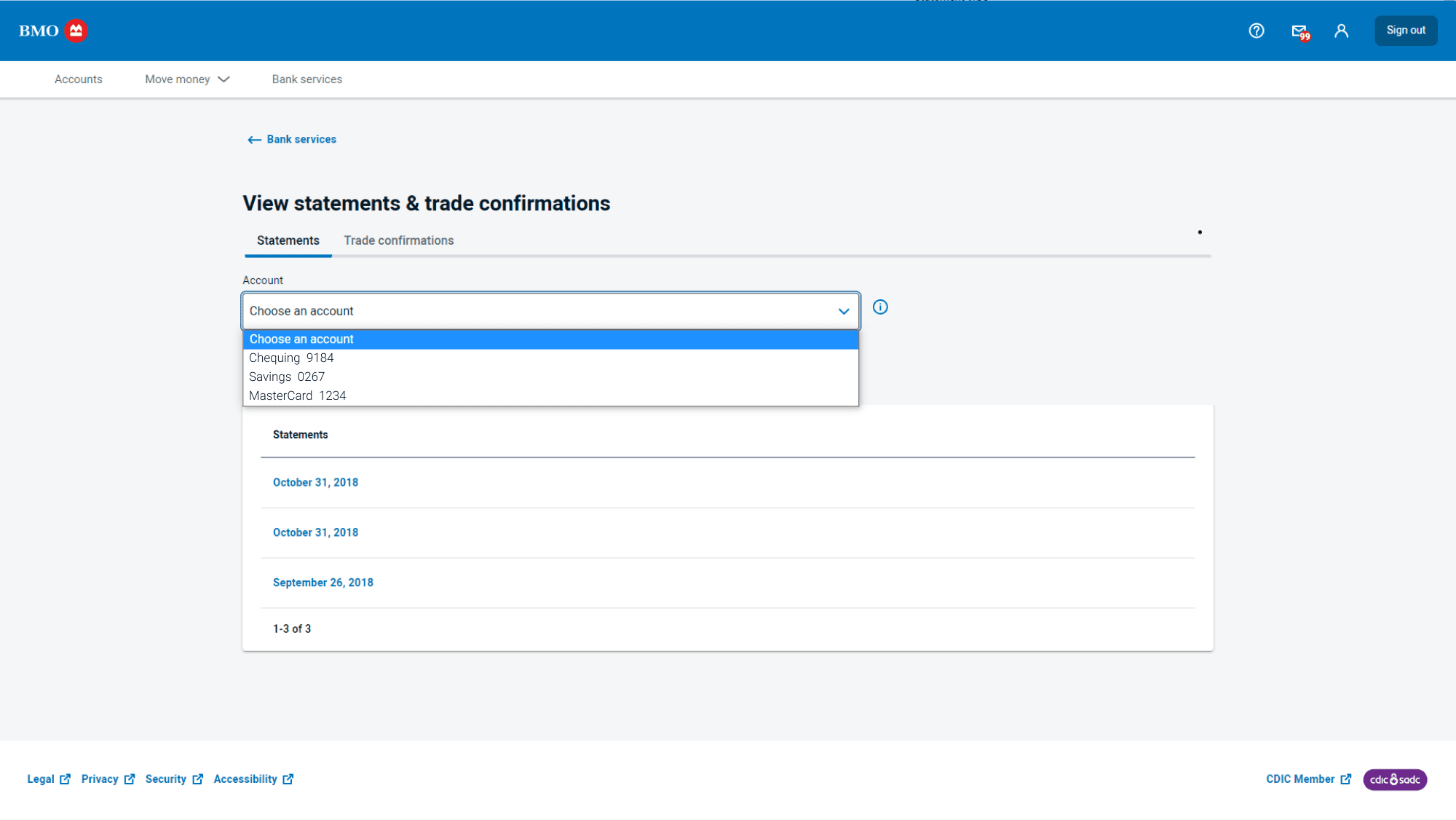Collapse the account dropdown using its chevron
1456x820 pixels.
pos(844,312)
